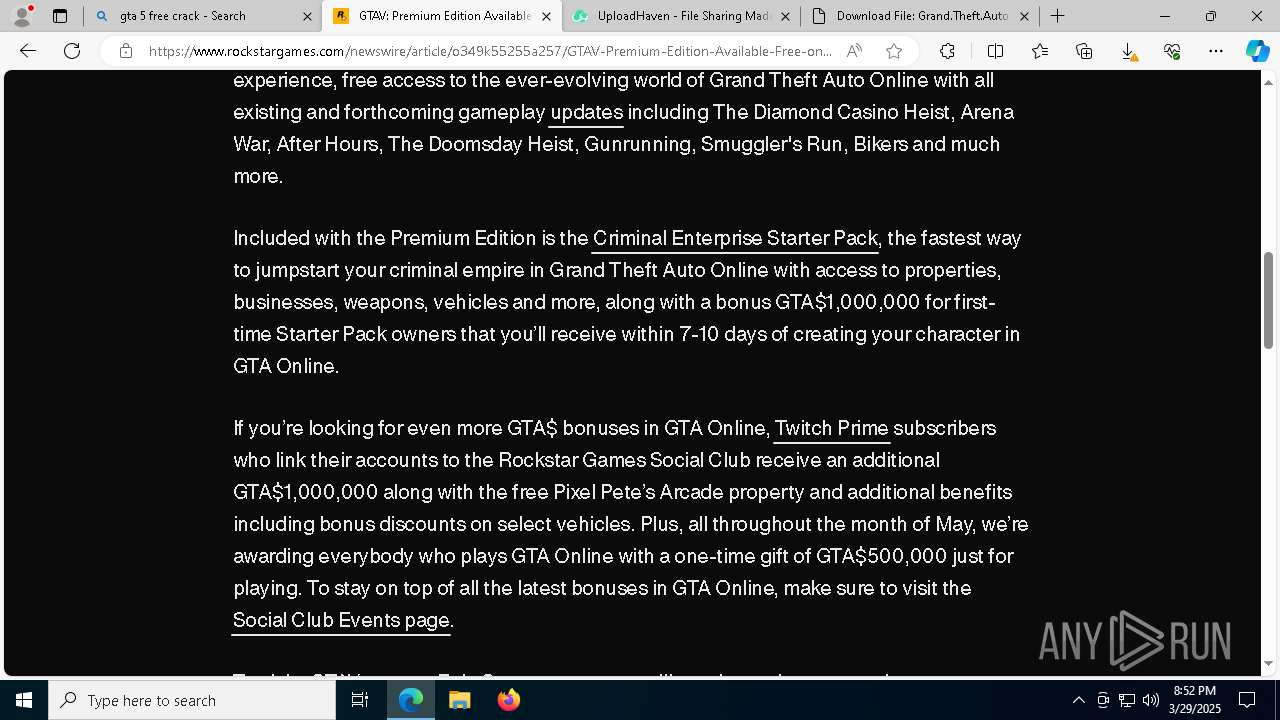The height and width of the screenshot is (720, 1280).
Task: Select the GTAV Premium Edition tab
Action: pos(441,16)
